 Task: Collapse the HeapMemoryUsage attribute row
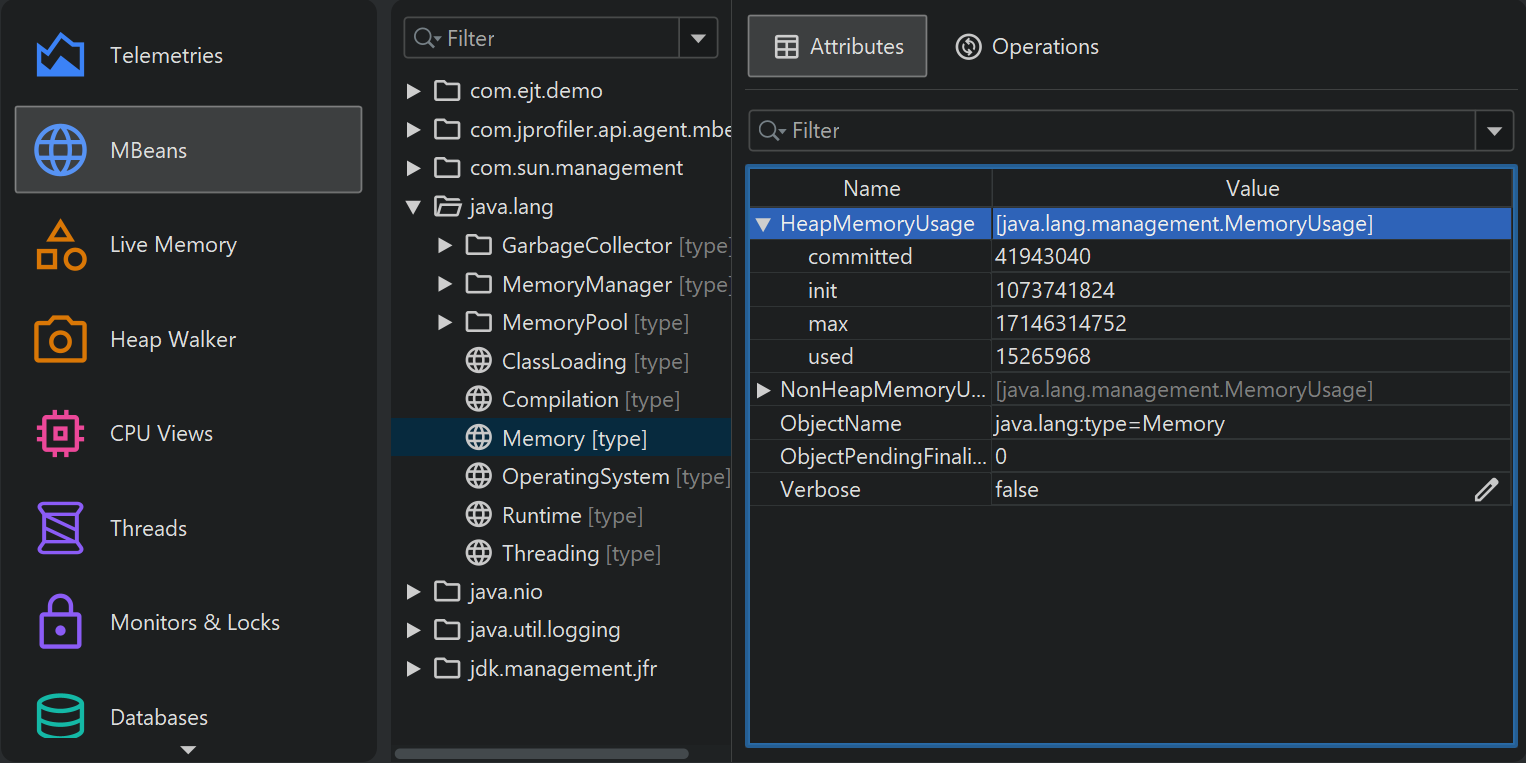coord(763,224)
